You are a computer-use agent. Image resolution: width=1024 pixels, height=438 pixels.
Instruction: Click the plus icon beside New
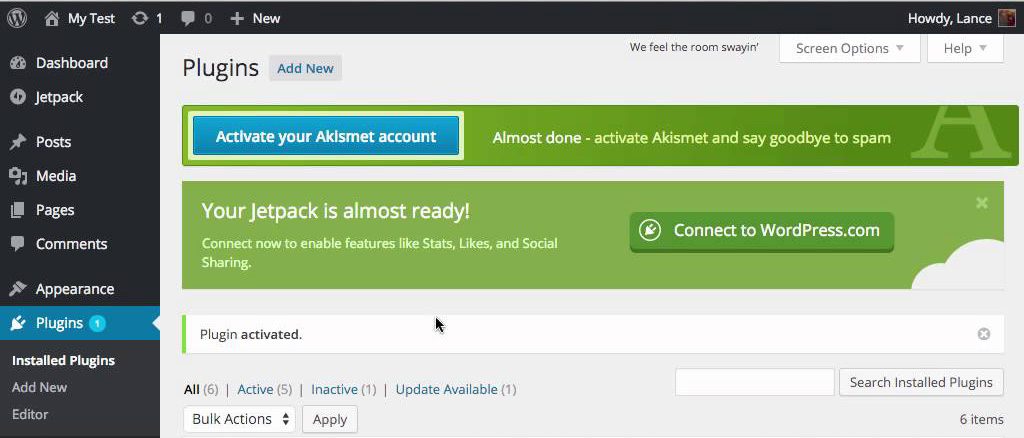tap(237, 18)
